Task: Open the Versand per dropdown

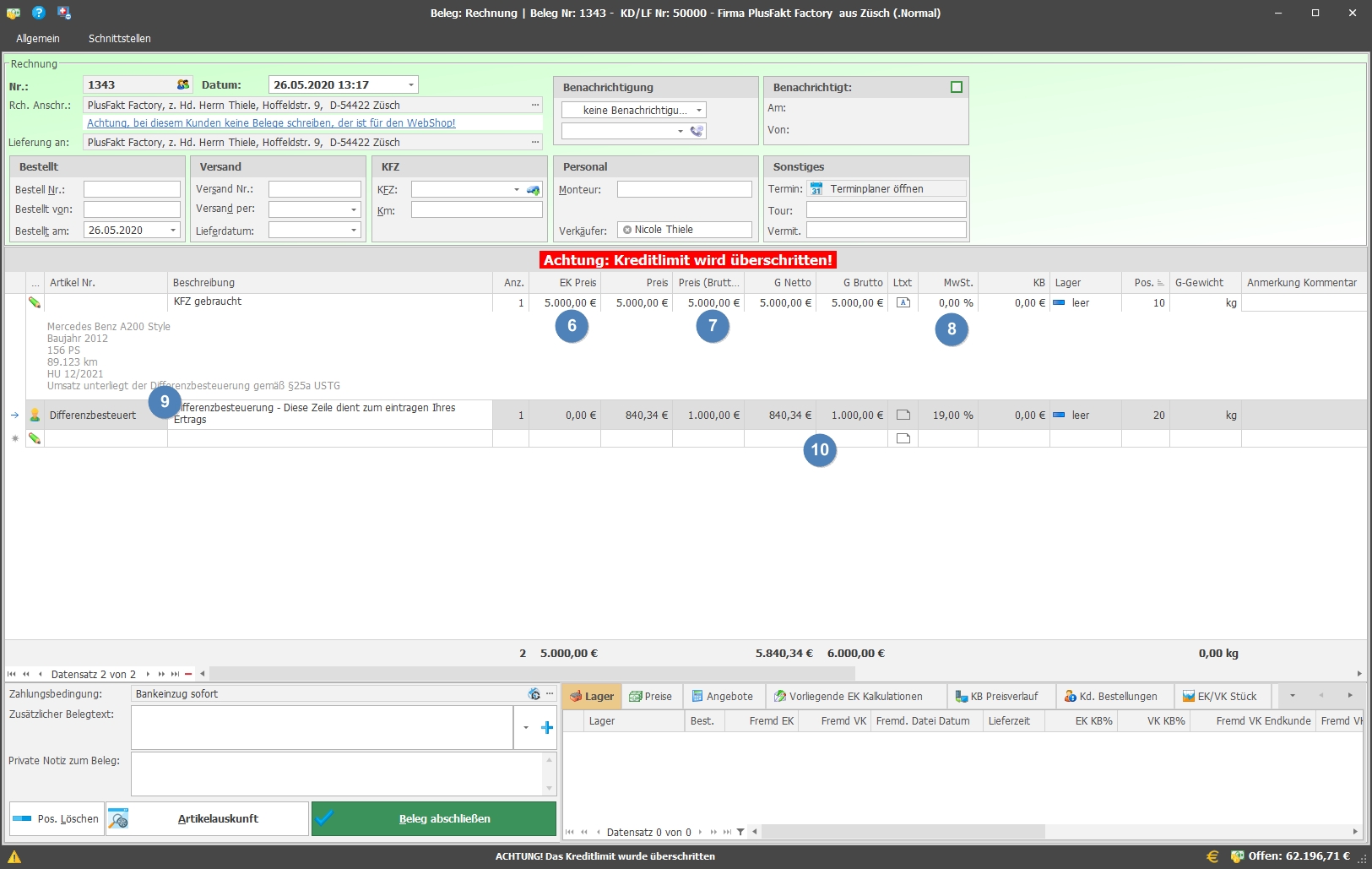Action: coord(354,209)
